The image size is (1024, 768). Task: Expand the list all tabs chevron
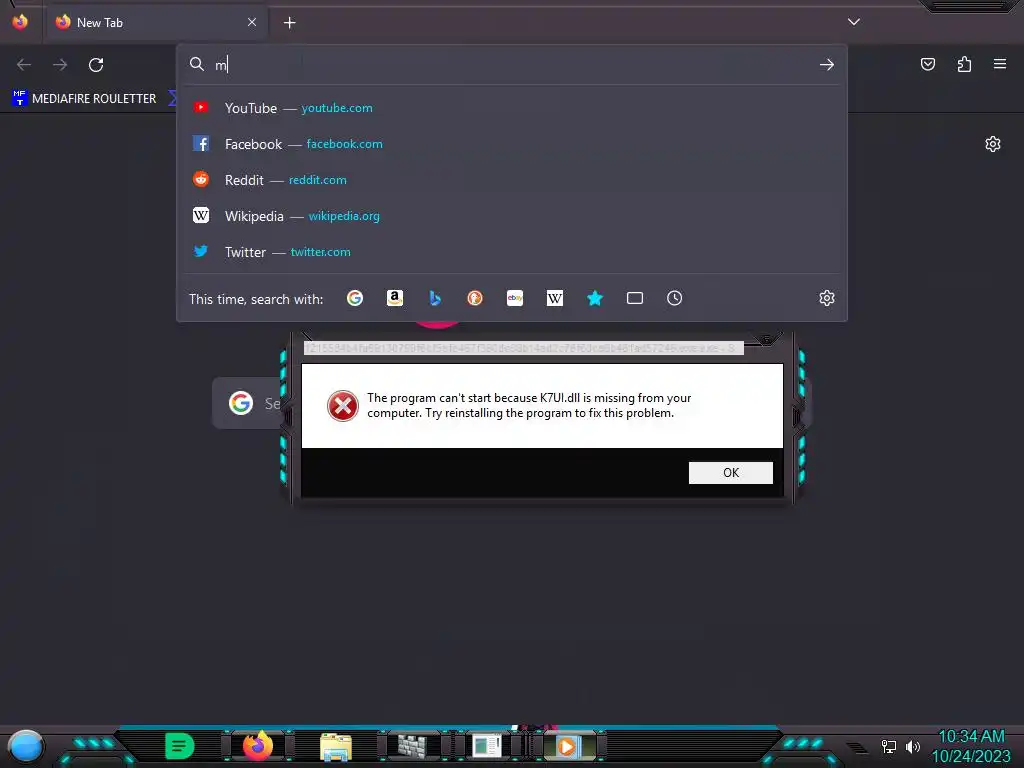854,22
